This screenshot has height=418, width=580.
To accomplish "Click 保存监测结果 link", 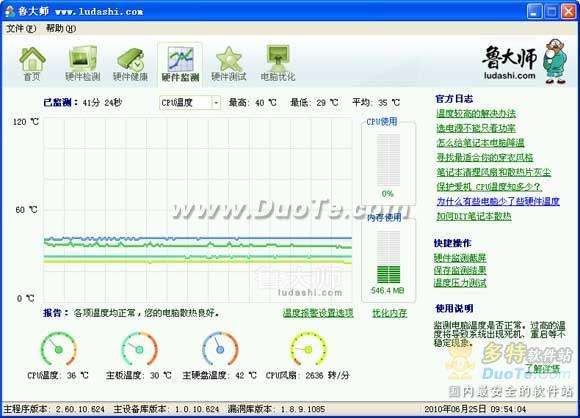I will [460, 270].
